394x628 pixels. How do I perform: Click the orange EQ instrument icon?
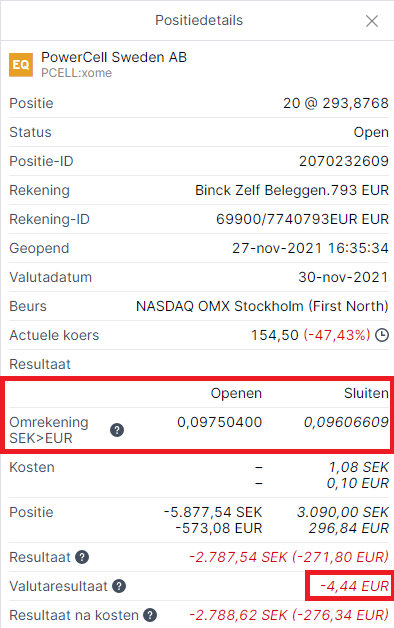pos(21,64)
